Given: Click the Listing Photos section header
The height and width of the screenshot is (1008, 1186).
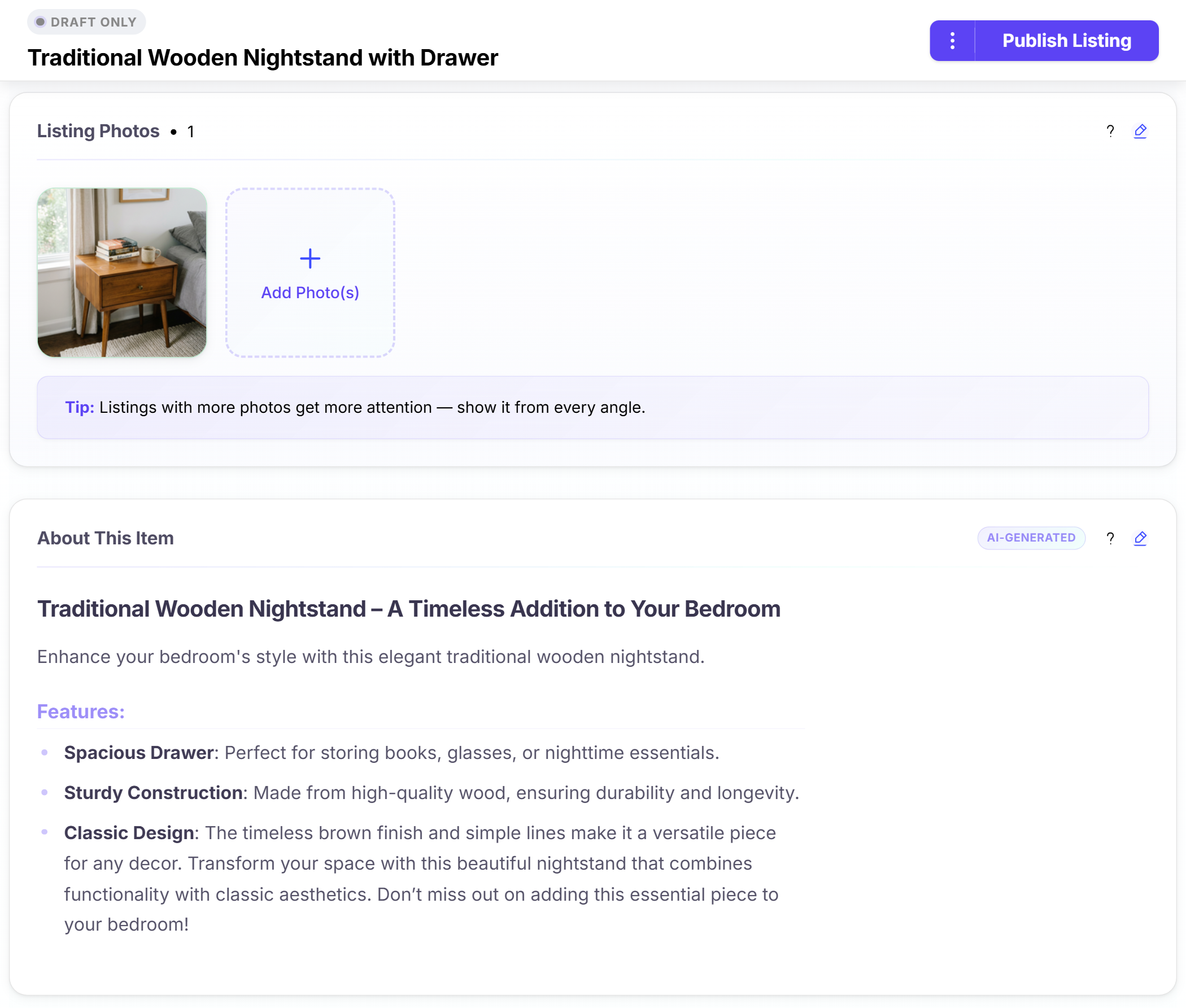Looking at the screenshot, I should tap(98, 131).
